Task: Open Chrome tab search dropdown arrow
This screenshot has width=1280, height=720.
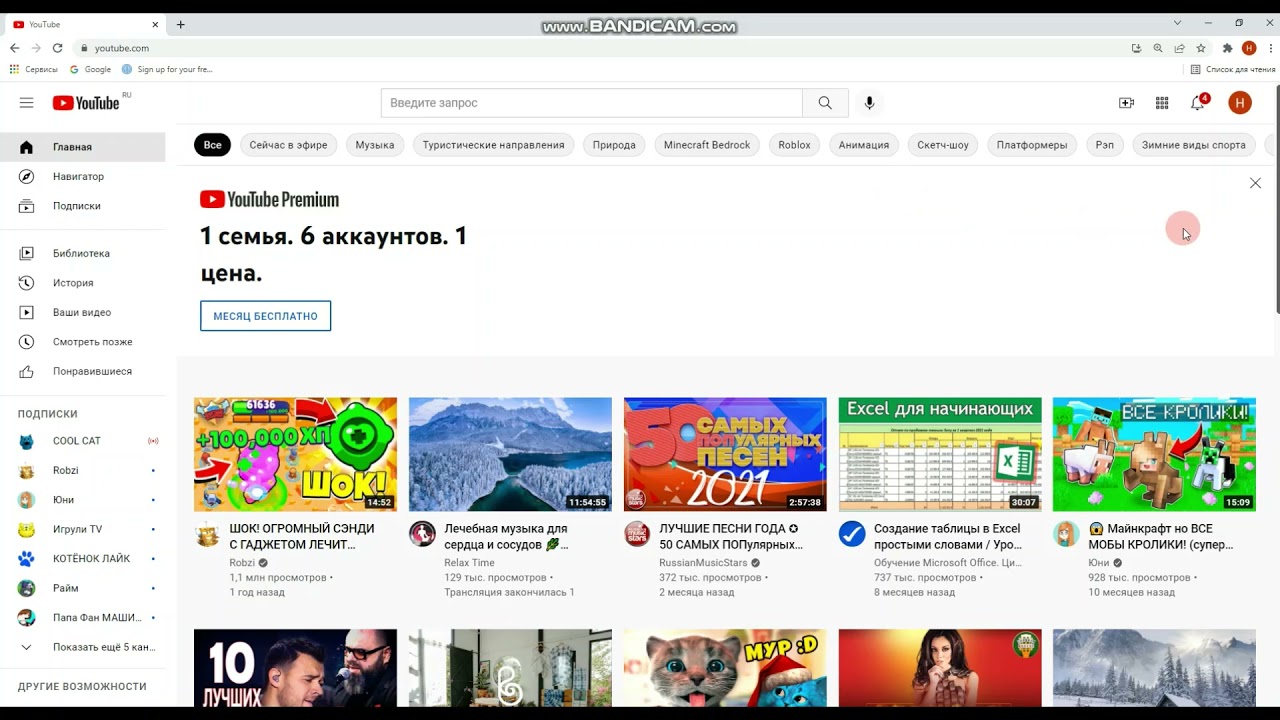Action: coord(1177,23)
